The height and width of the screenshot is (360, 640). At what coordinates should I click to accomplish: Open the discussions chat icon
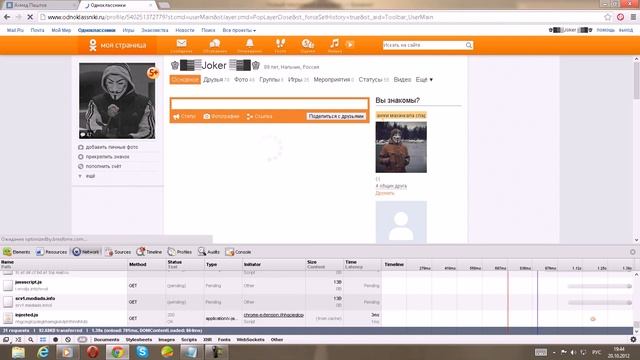coord(215,45)
